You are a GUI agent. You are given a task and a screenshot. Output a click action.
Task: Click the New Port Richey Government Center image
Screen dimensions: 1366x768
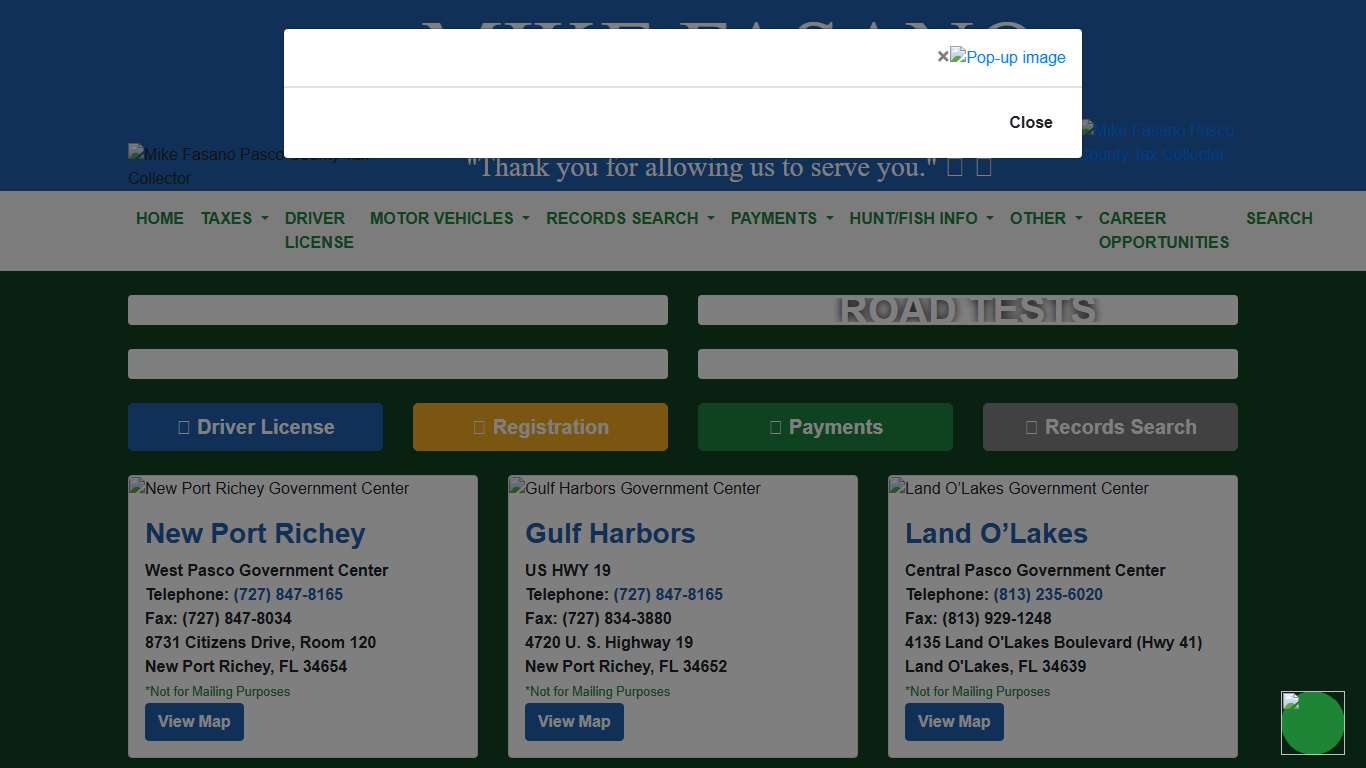coord(269,488)
